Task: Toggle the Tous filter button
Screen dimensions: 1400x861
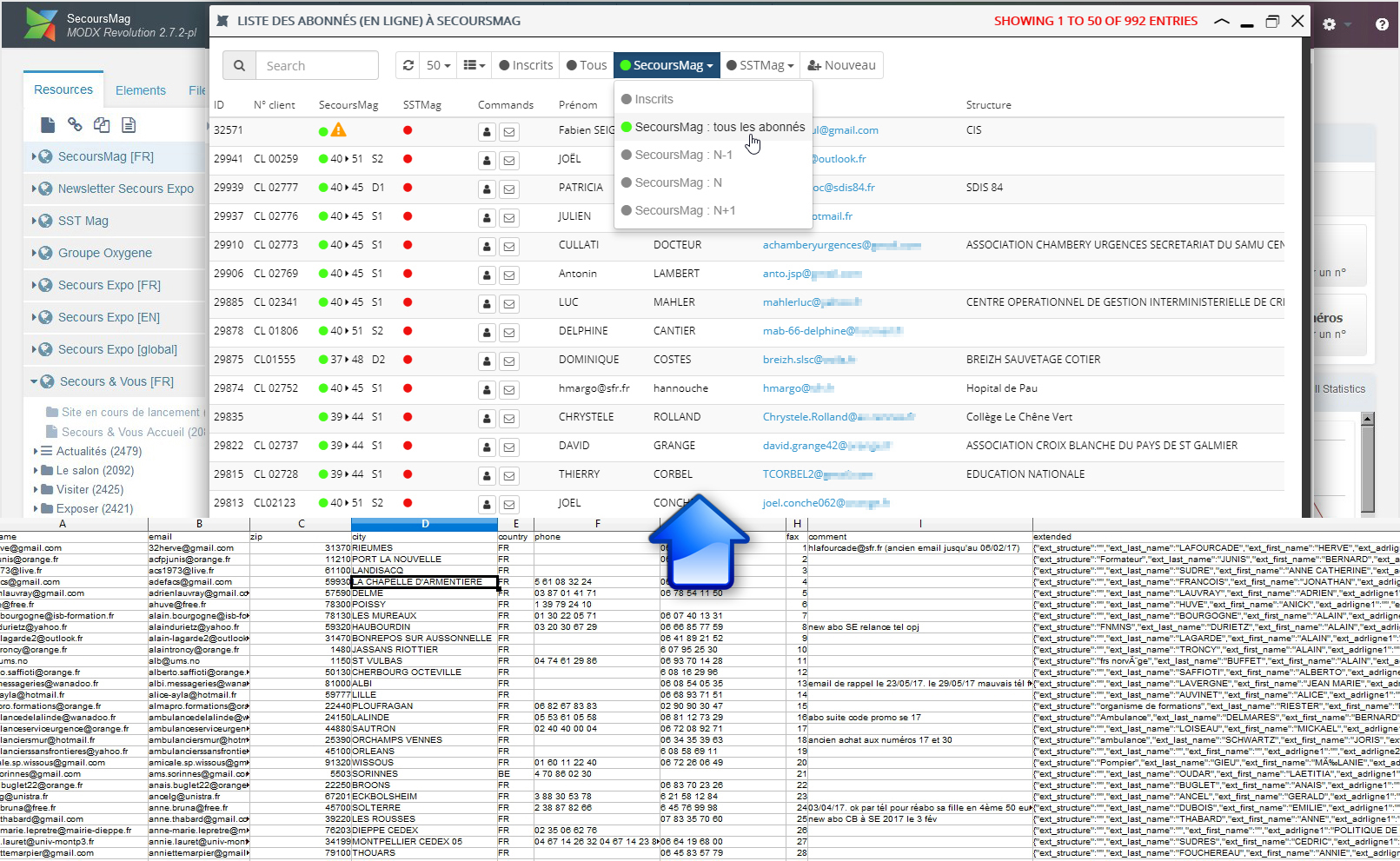Action: (587, 65)
